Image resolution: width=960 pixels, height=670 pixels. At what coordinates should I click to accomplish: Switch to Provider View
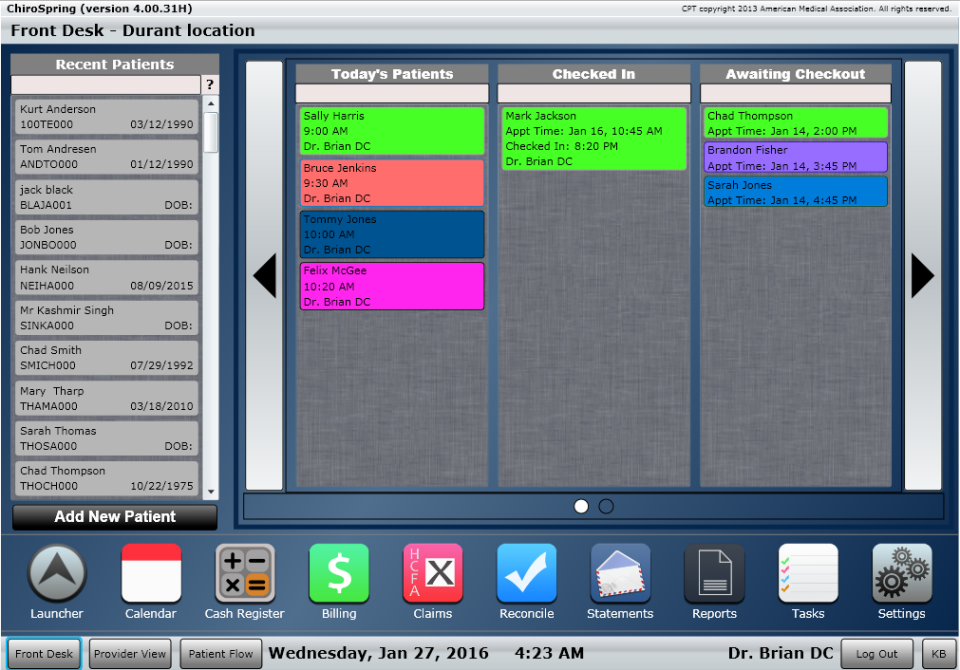click(130, 653)
